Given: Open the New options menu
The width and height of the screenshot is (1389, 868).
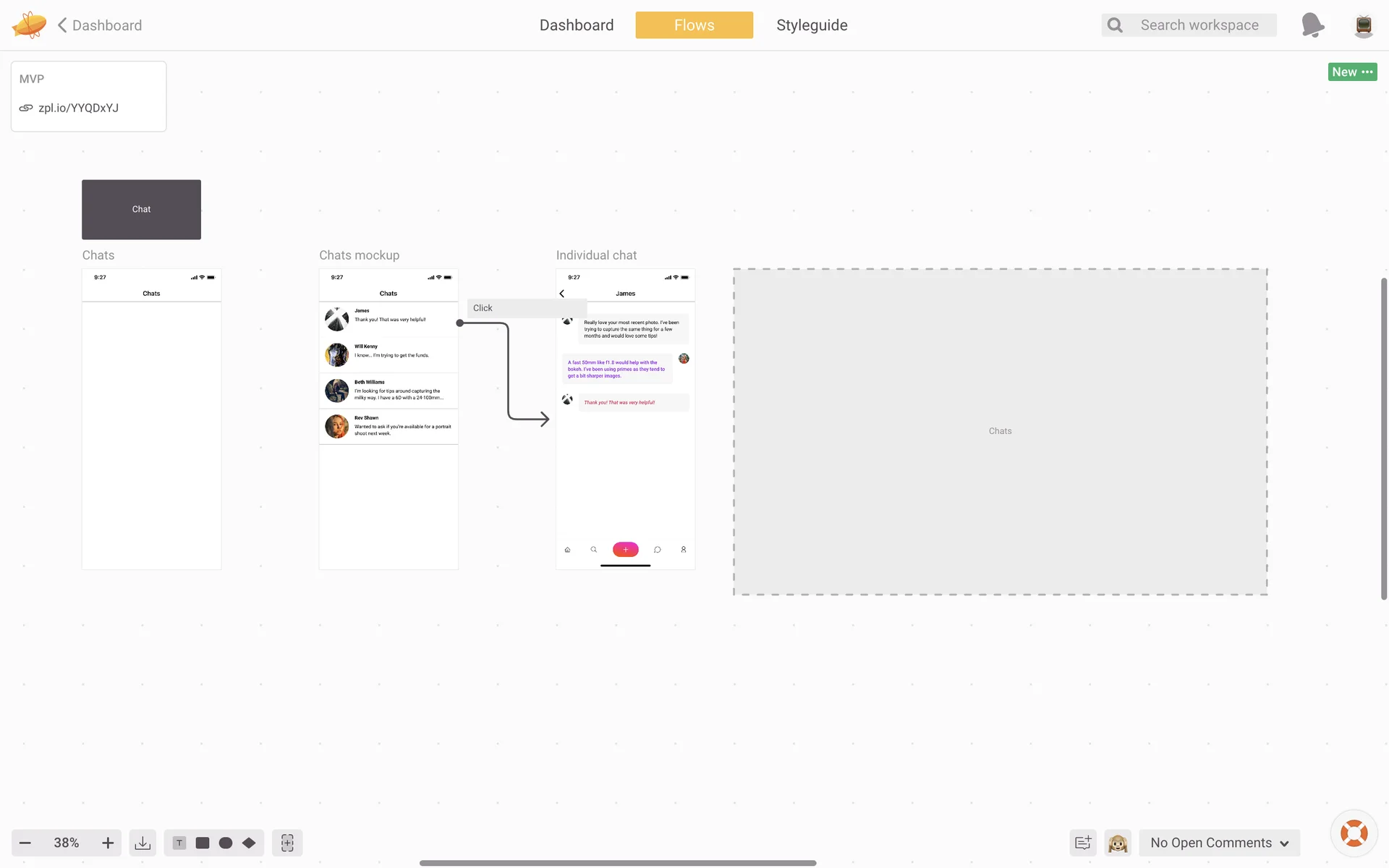Looking at the screenshot, I should click(x=1352, y=72).
